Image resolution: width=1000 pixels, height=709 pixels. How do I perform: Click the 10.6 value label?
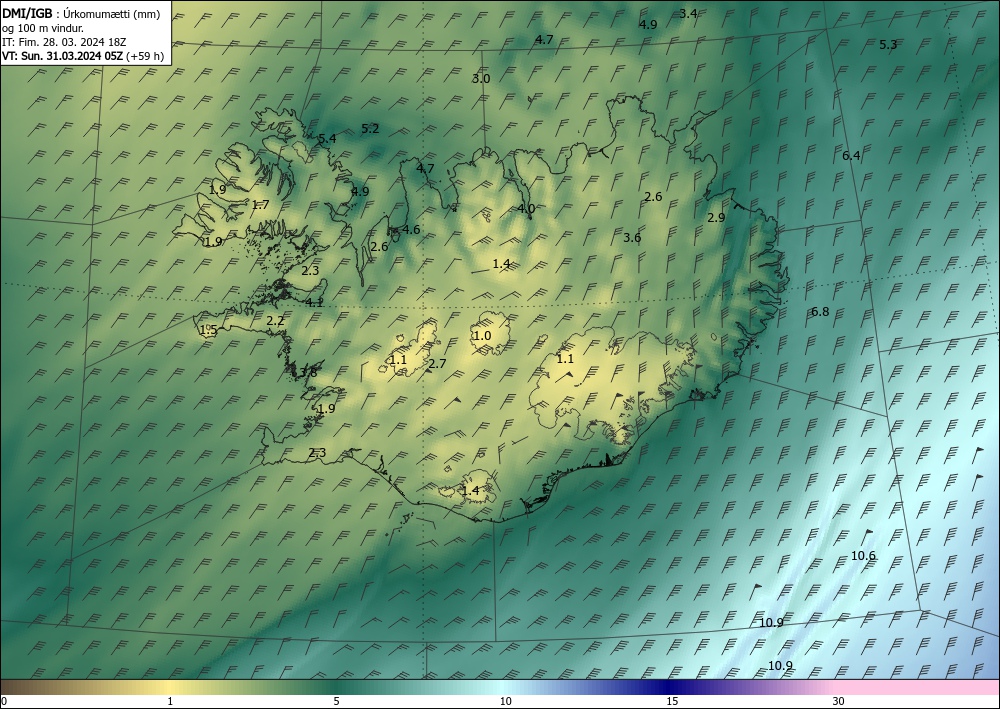pyautogui.click(x=863, y=556)
